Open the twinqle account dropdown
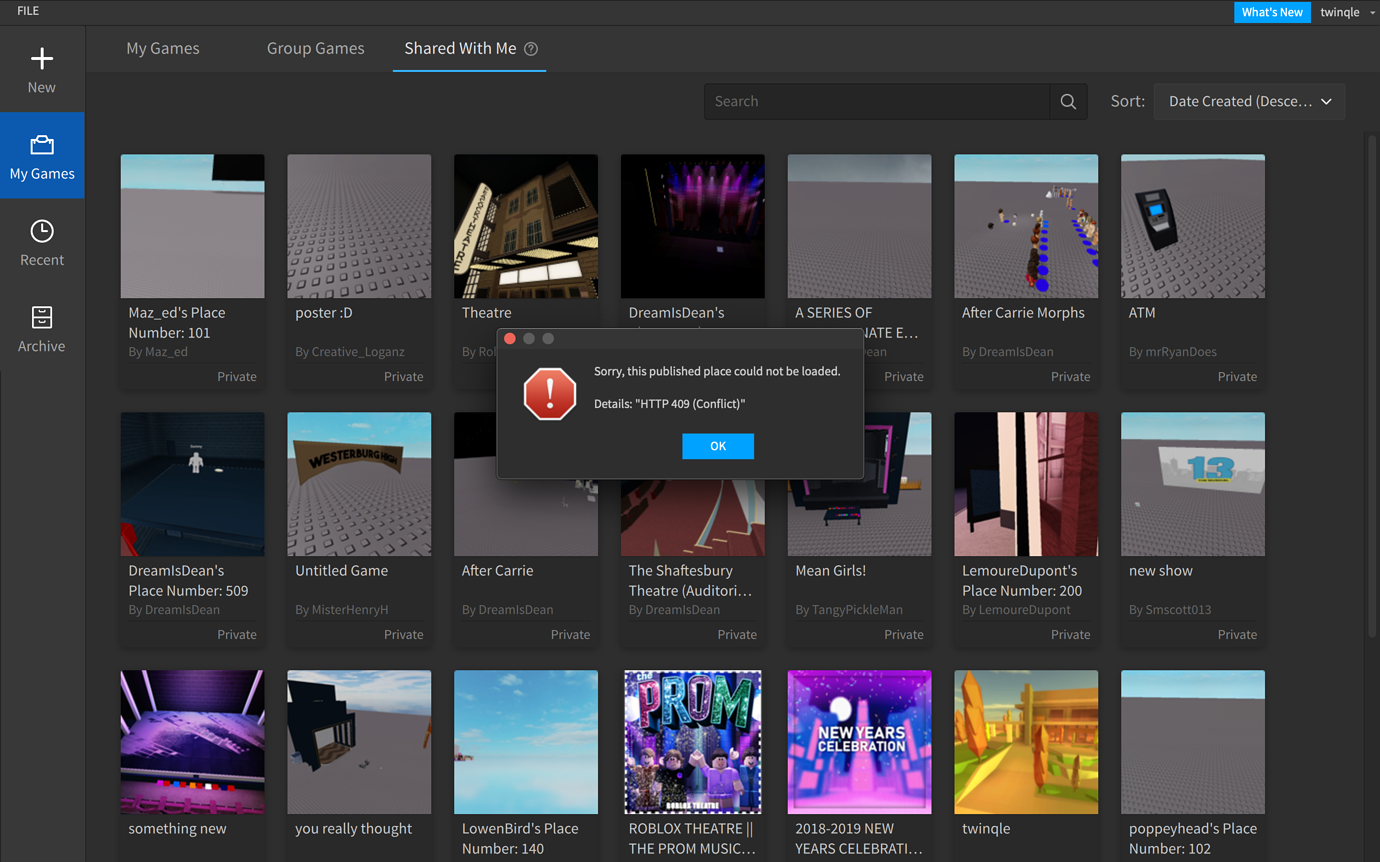Image resolution: width=1380 pixels, height=862 pixels. (1346, 12)
